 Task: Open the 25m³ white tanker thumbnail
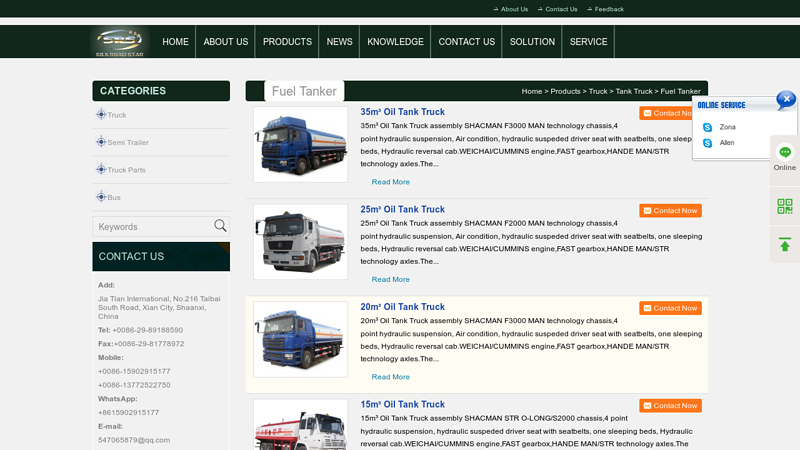pyautogui.click(x=301, y=242)
